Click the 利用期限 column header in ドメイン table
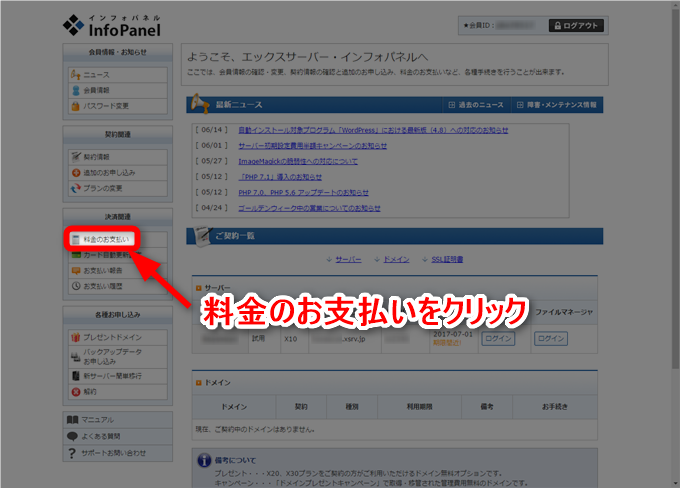680x488 pixels. click(x=419, y=407)
